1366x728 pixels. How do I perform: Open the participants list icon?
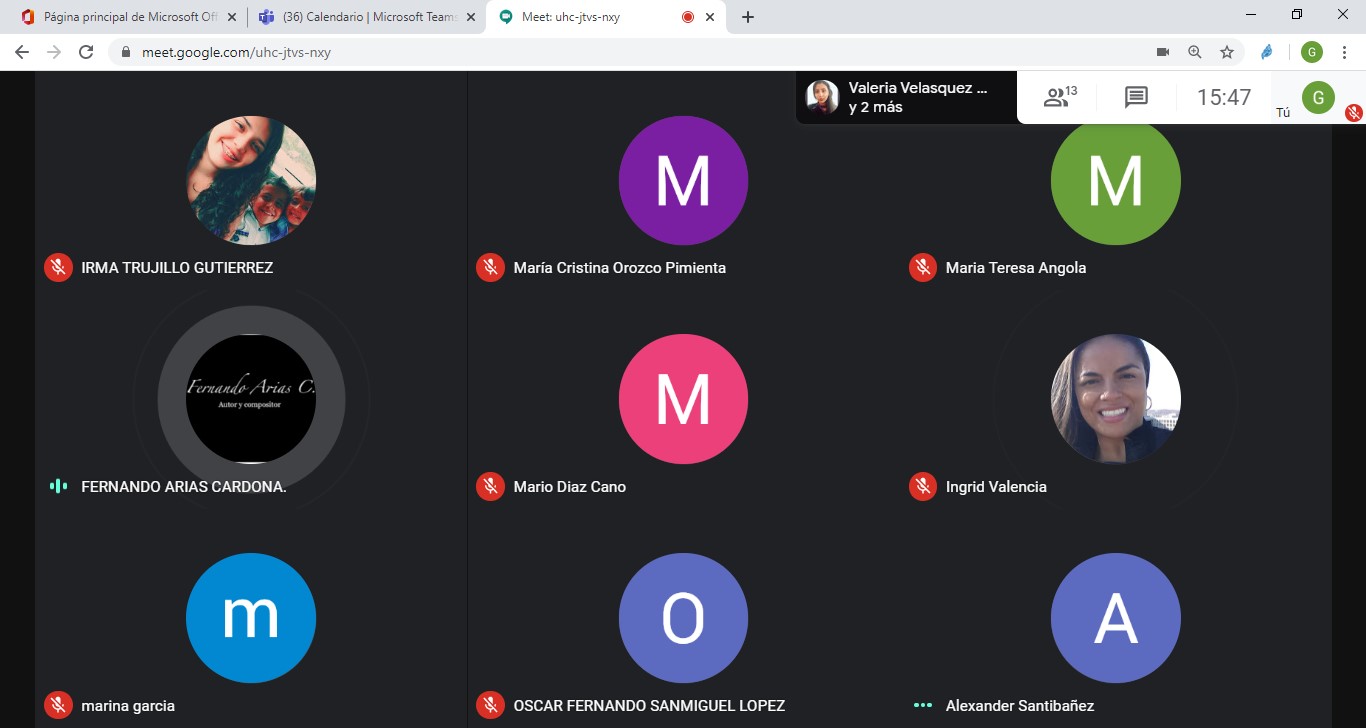click(1059, 97)
